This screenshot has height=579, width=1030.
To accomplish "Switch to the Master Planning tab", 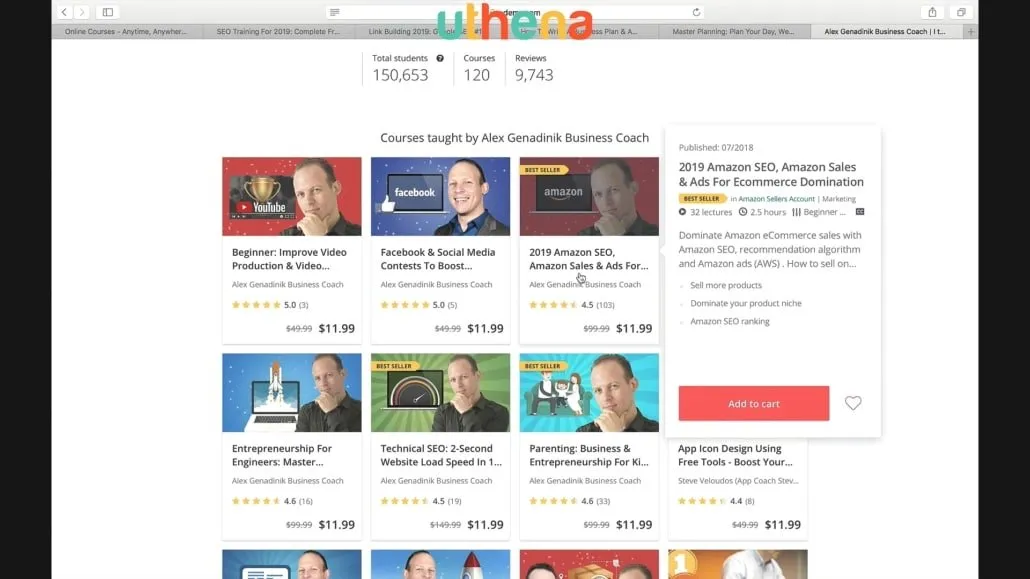I will pos(733,32).
